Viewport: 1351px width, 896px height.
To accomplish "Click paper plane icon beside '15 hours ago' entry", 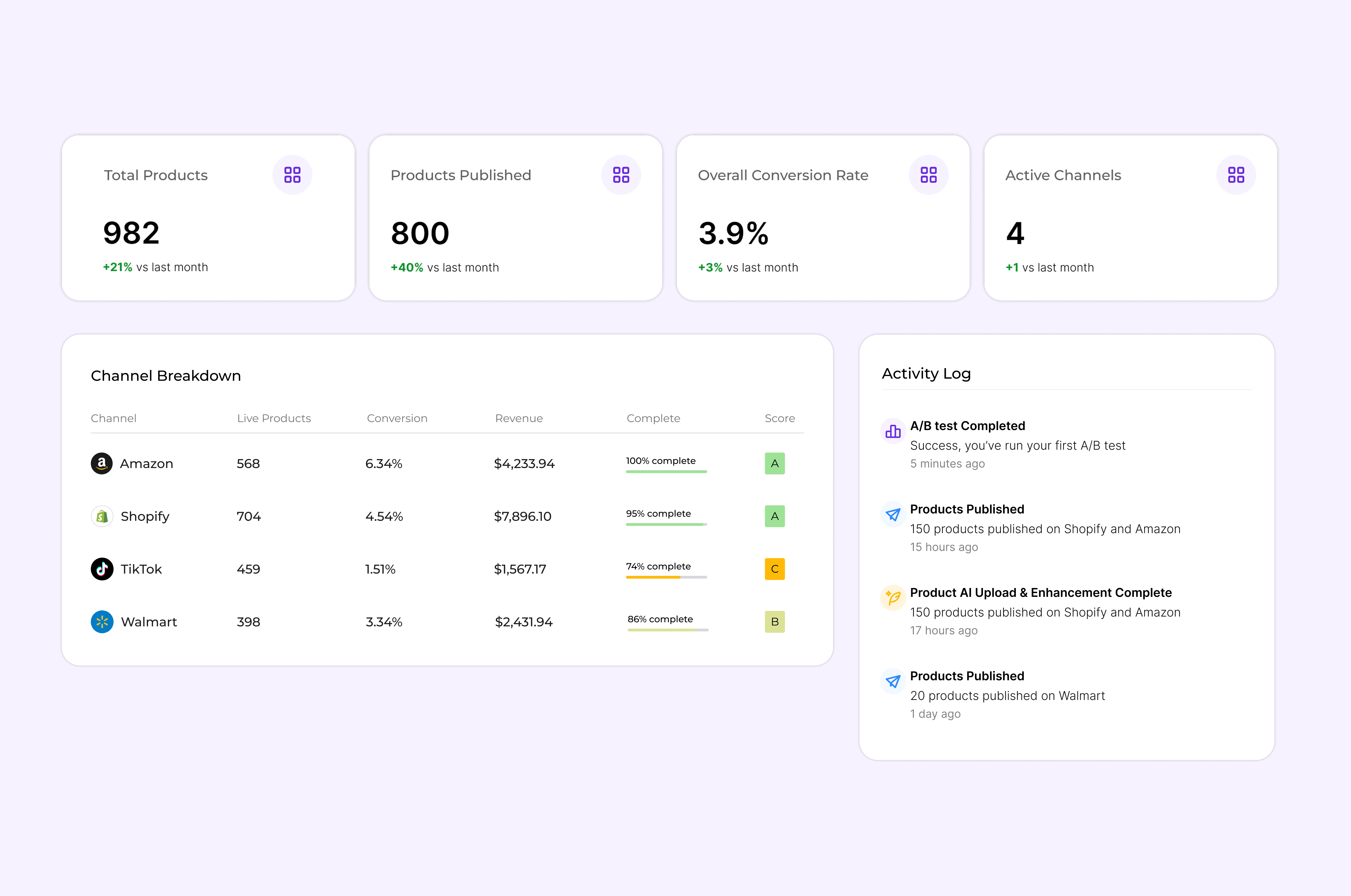I will coord(893,515).
